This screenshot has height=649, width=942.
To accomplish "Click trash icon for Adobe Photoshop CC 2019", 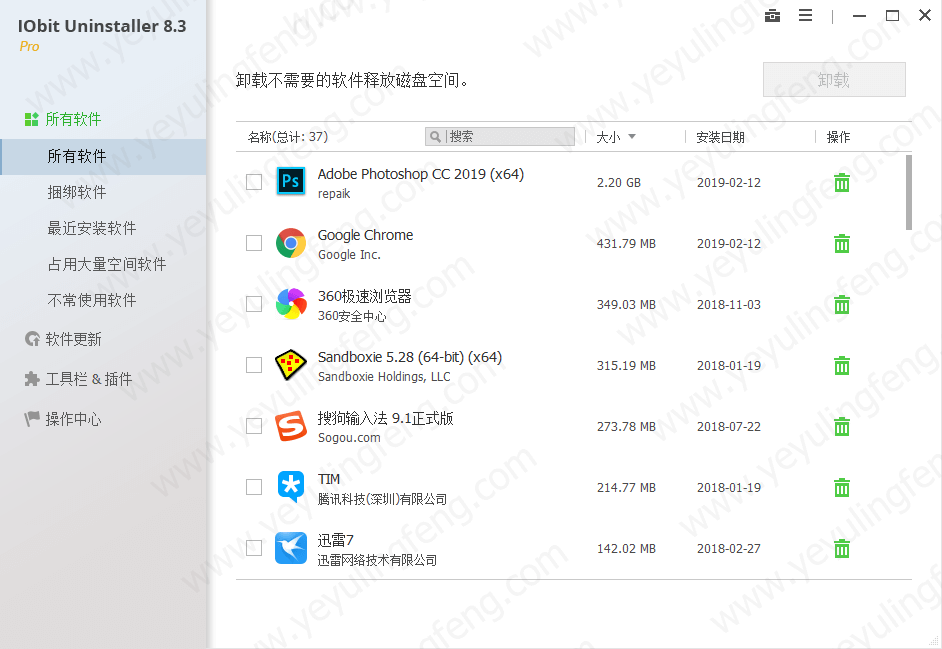I will click(842, 183).
